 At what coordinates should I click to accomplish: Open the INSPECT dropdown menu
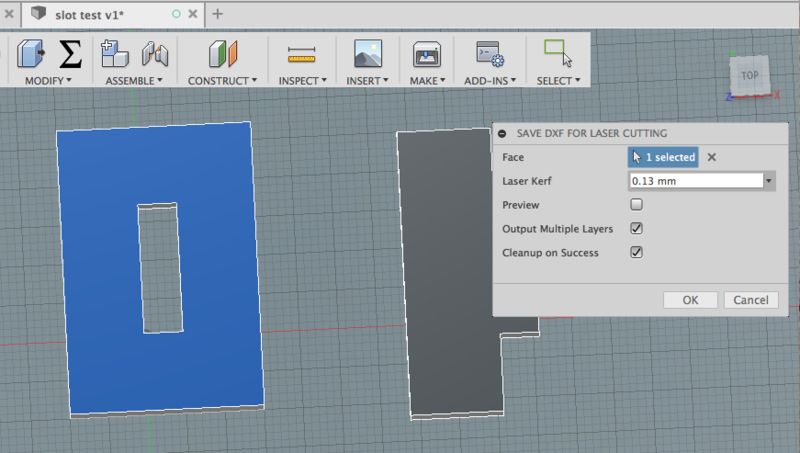pos(303,81)
